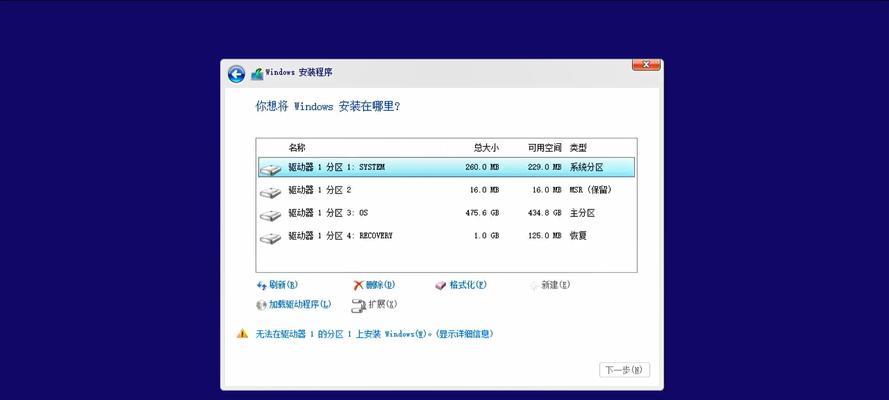Click the greyed new partition icon
Viewport: 889px width, 400px height.
534,286
